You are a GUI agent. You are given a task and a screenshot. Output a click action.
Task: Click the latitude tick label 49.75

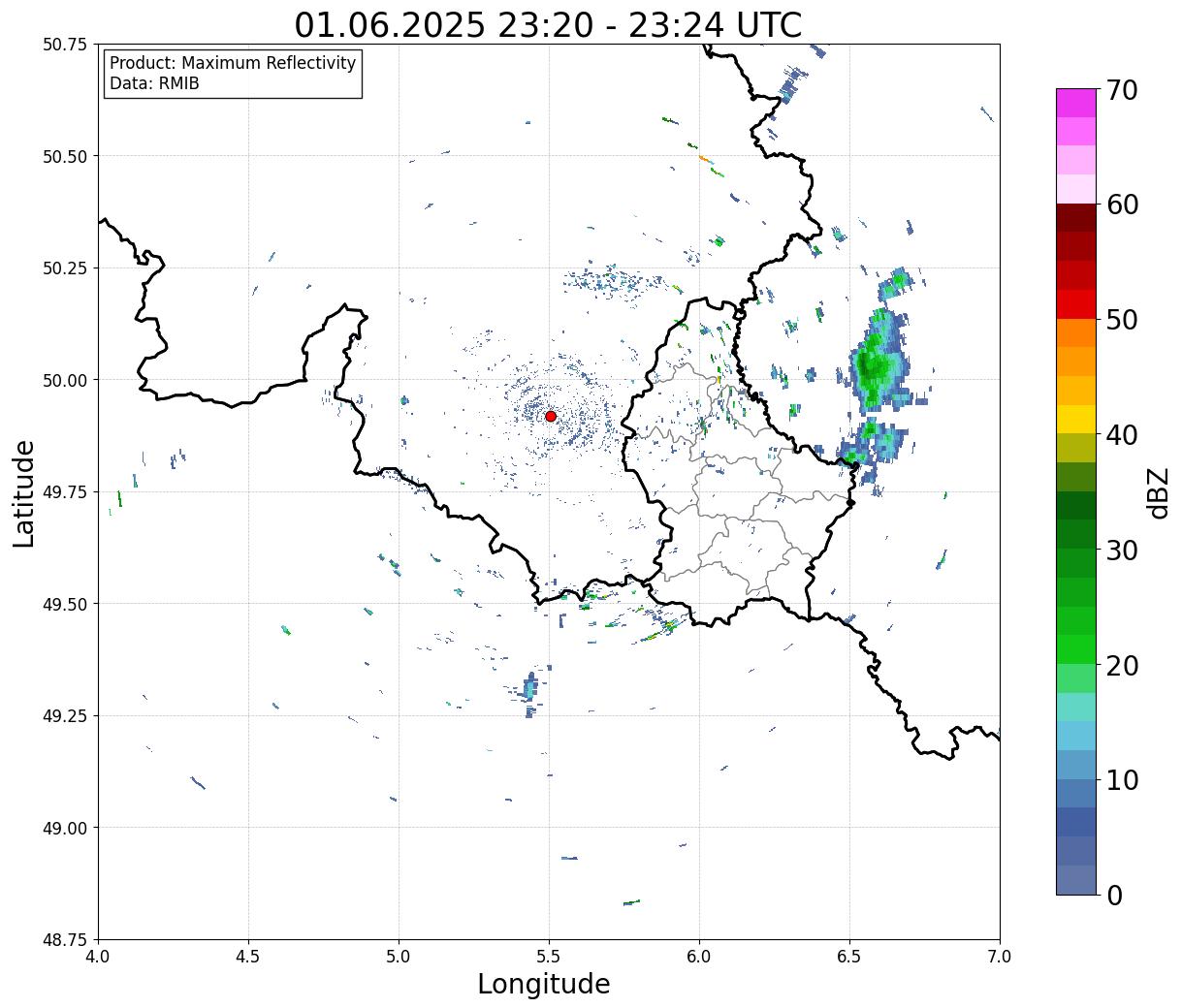64,492
